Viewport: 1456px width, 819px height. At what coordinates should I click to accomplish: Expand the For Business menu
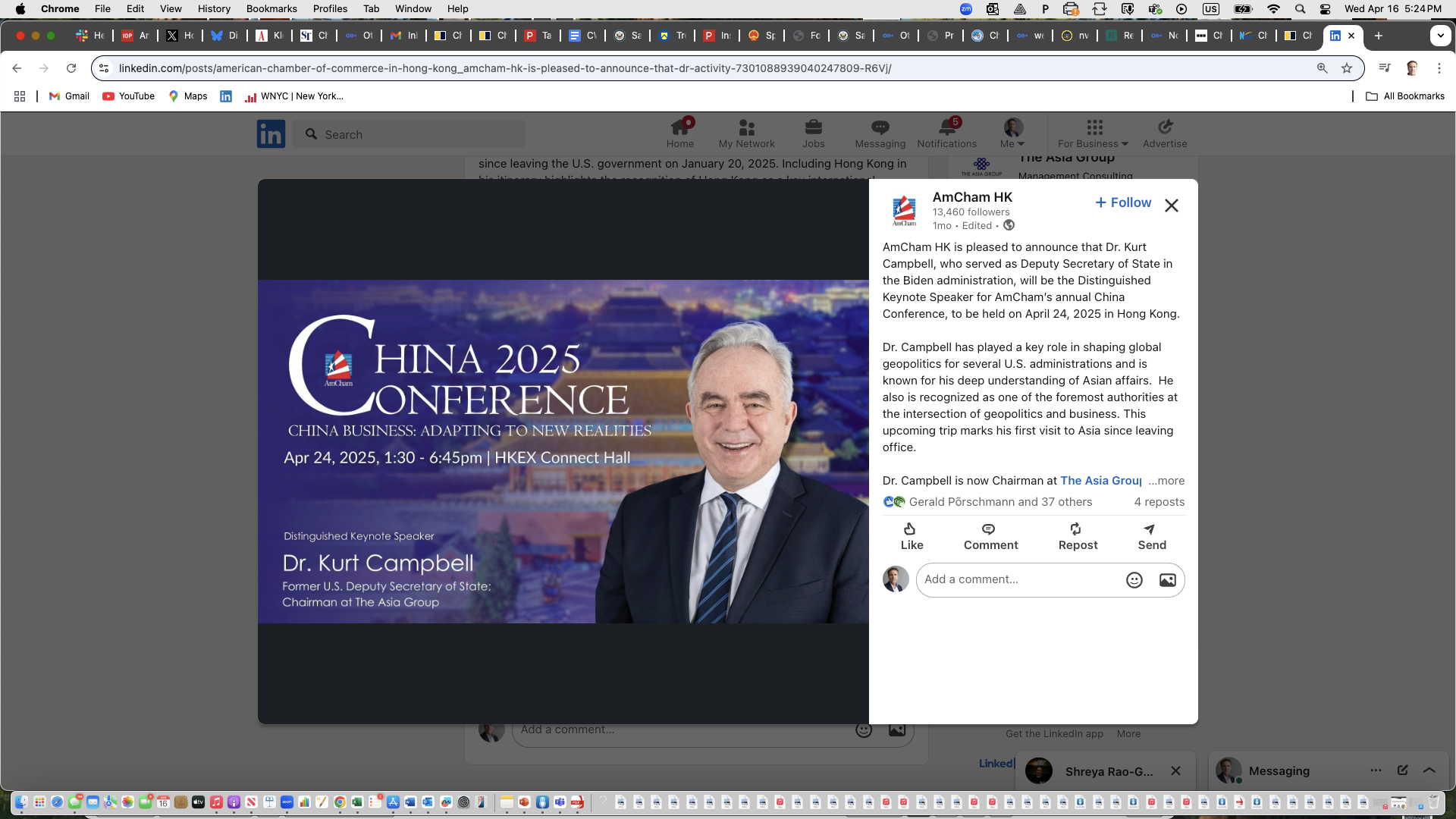click(1094, 133)
